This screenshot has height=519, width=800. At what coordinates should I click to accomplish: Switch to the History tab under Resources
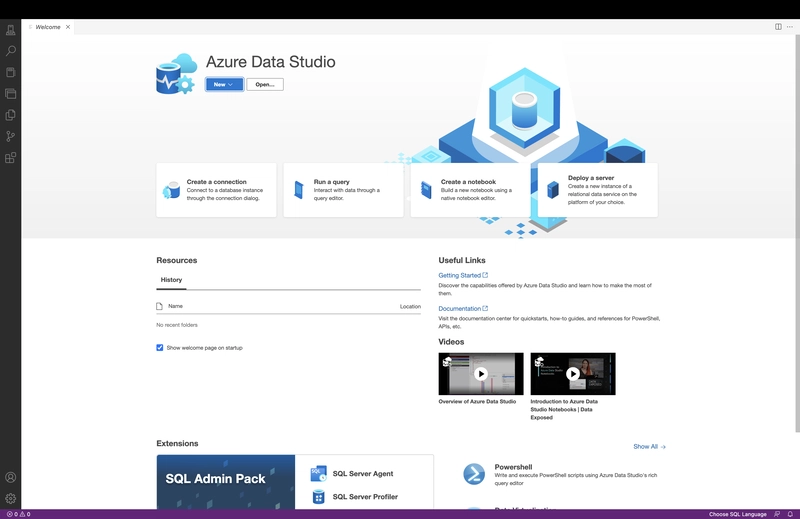171,280
